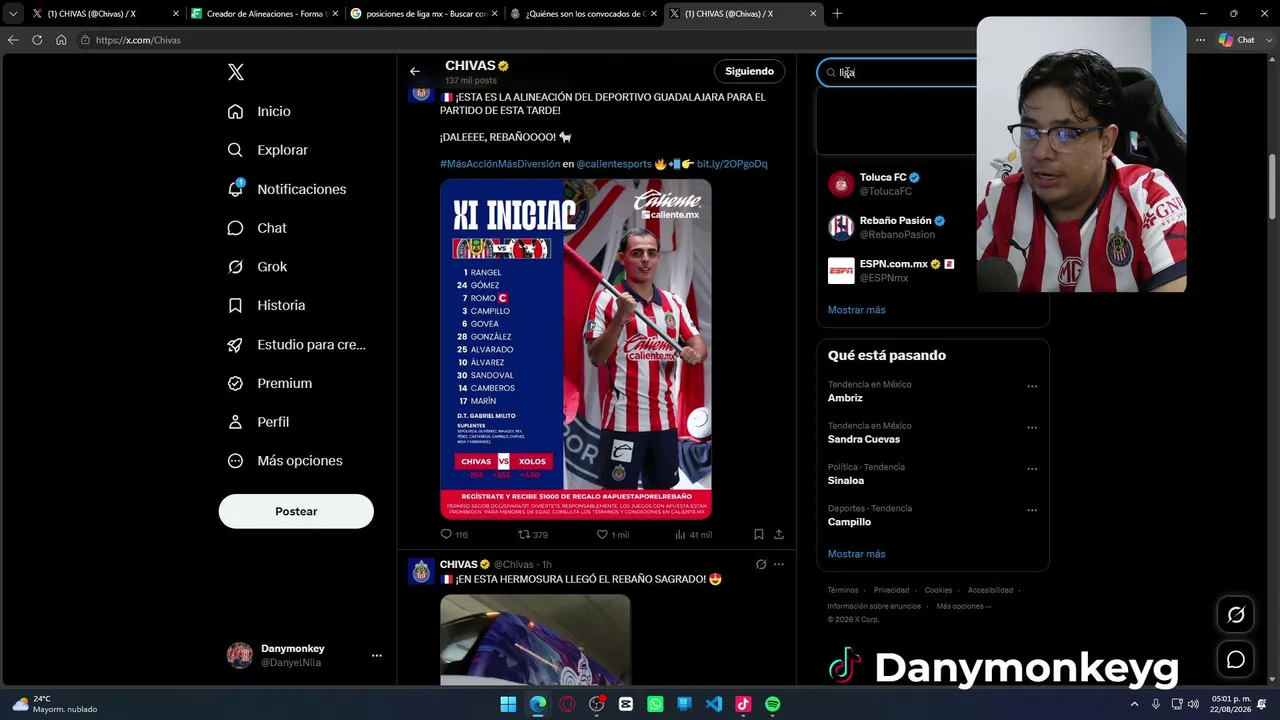Bookmark the lineup post
The width and height of the screenshot is (1280, 720).
click(759, 535)
